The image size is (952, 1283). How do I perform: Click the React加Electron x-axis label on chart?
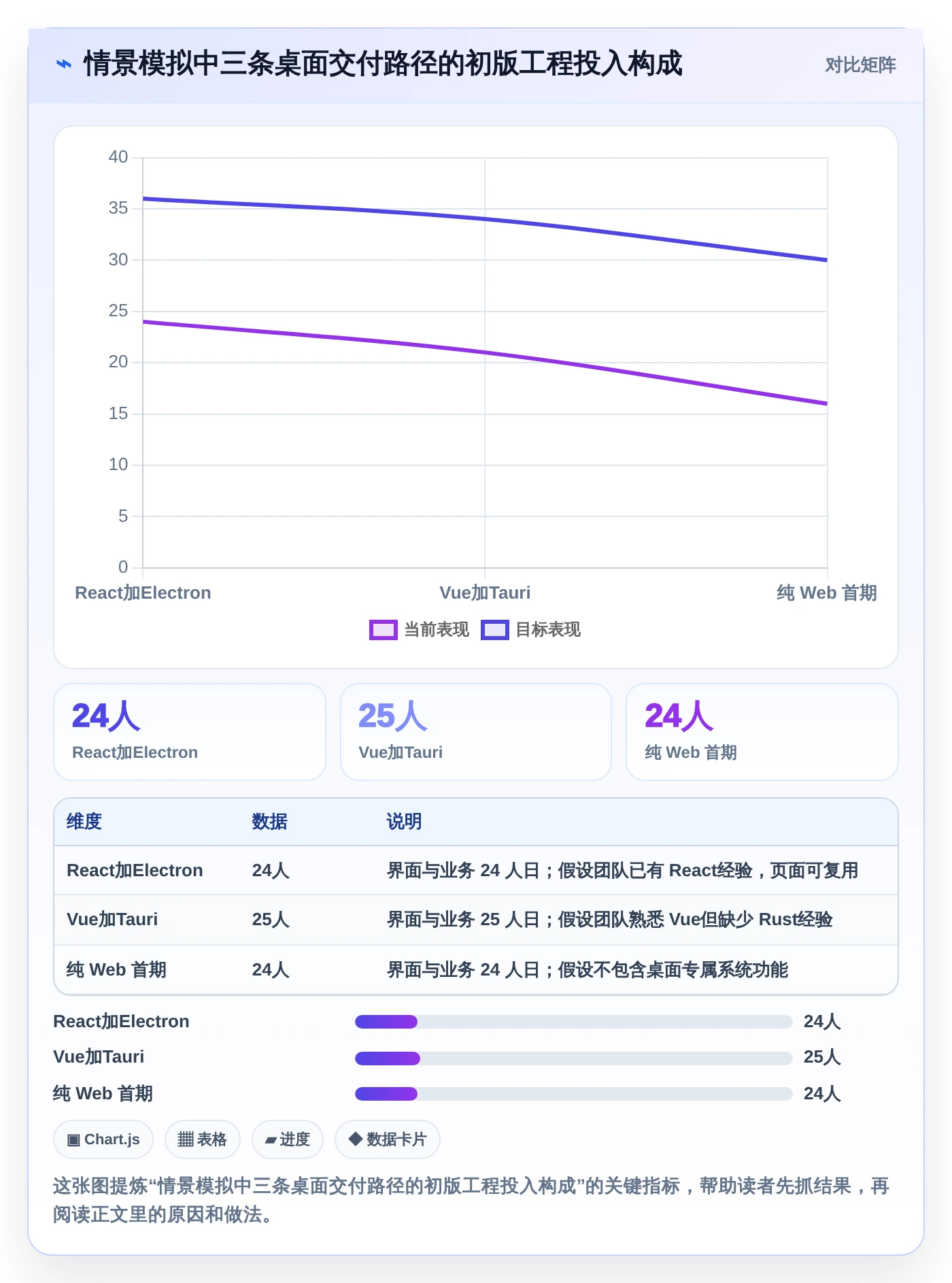pos(143,593)
